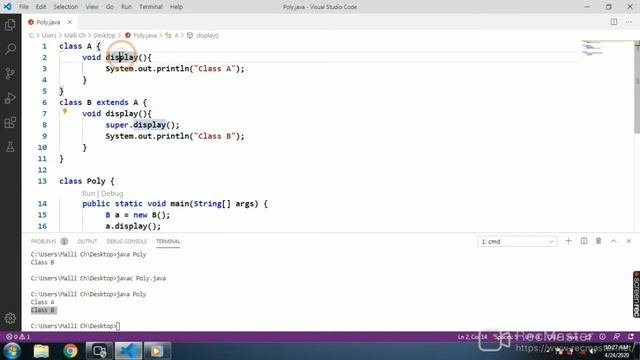Click the VS Code logo in title bar

click(x=7, y=7)
